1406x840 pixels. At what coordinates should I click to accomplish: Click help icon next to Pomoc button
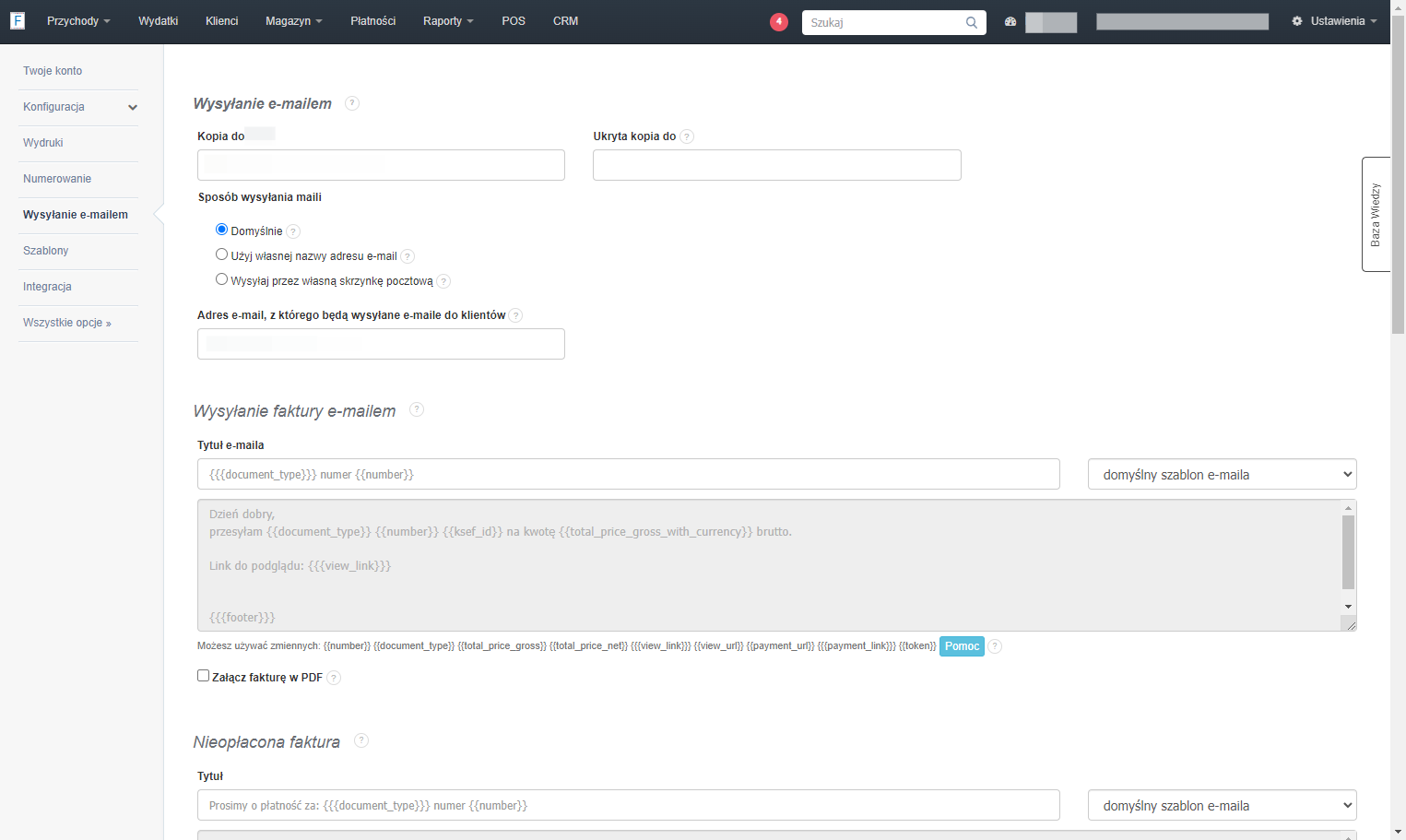[x=995, y=646]
